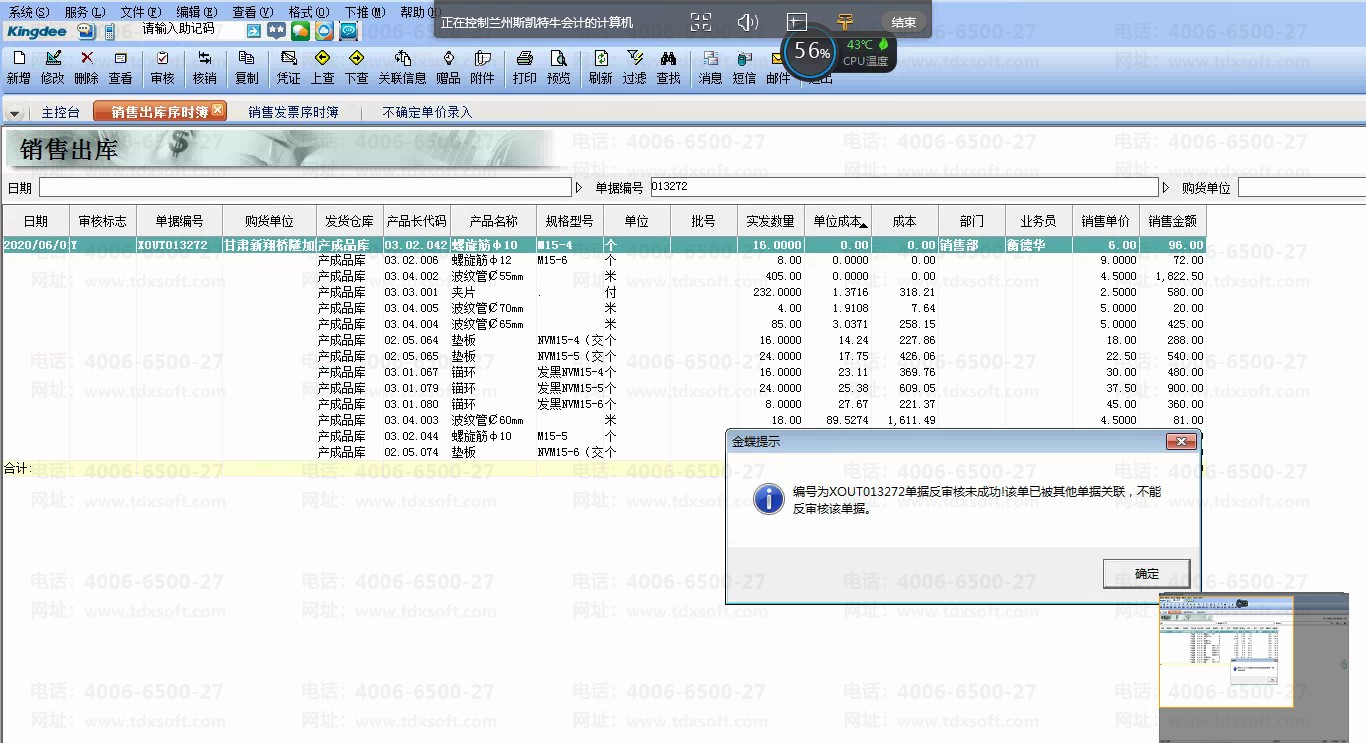Click the arrow next to the 单据编号 field
The image size is (1366, 743).
[1165, 188]
